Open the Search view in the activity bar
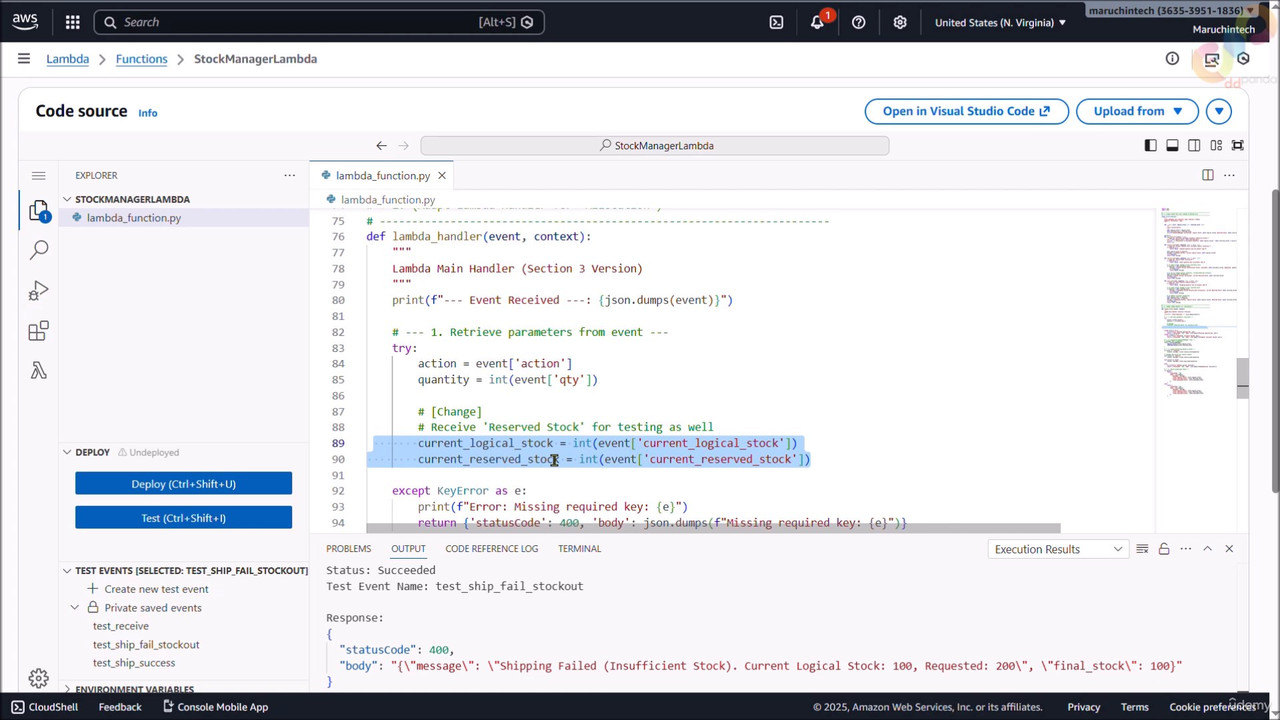This screenshot has width=1280, height=720. (39, 250)
